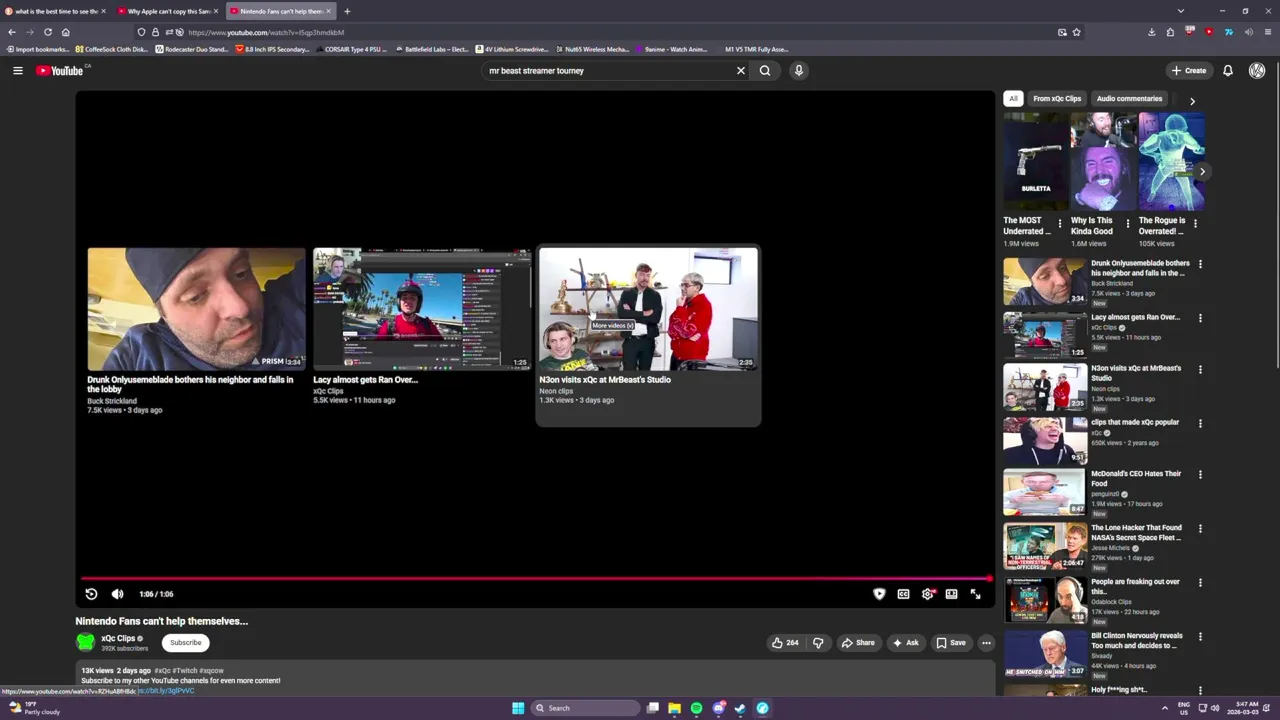
Task: Dislike the video with thumbs down
Action: click(x=818, y=643)
